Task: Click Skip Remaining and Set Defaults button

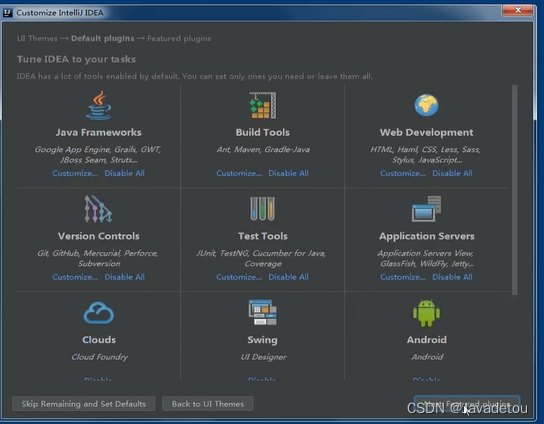Action: 84,404
